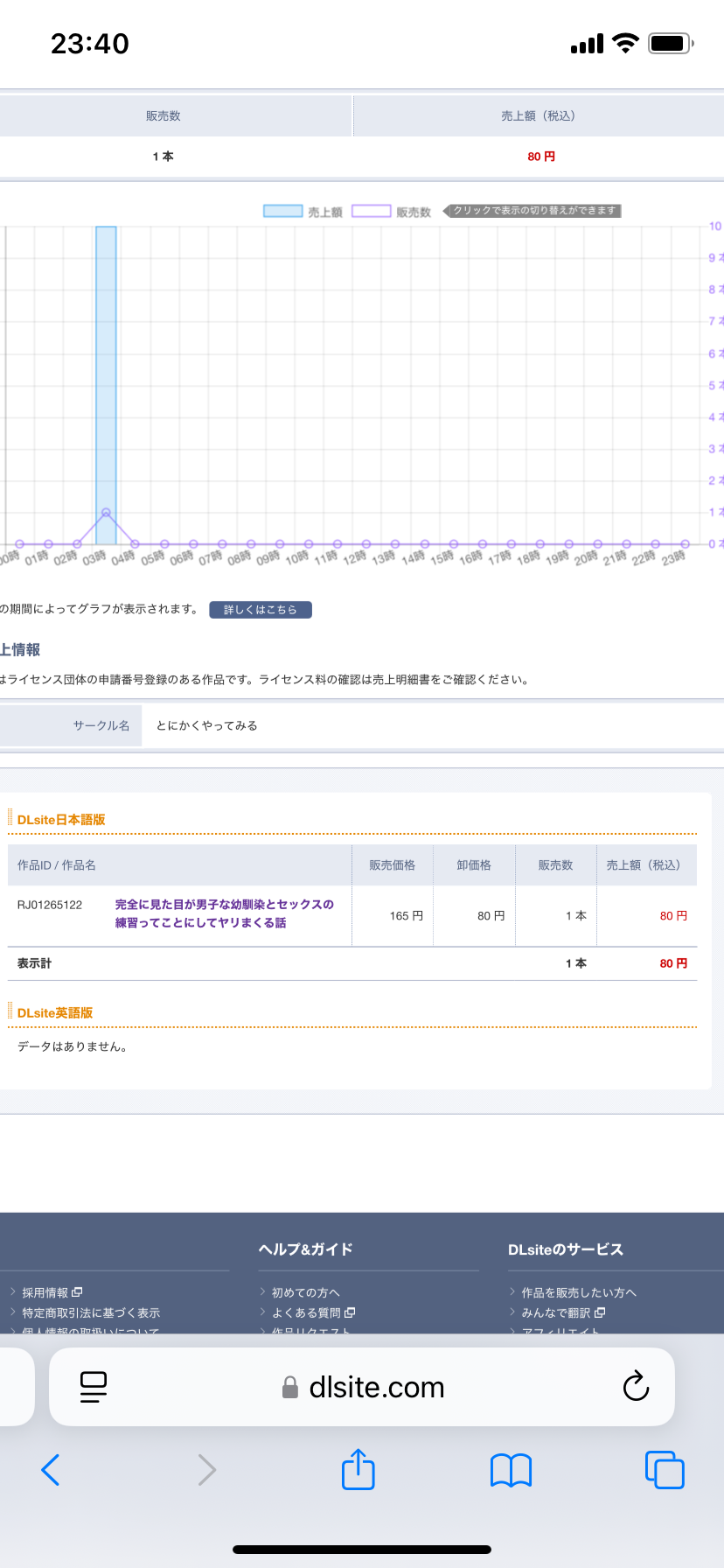Screen dimensions: 724x1568
Task: Expand the 特定商取引法に基づく表示 chevron
Action: (x=13, y=1312)
